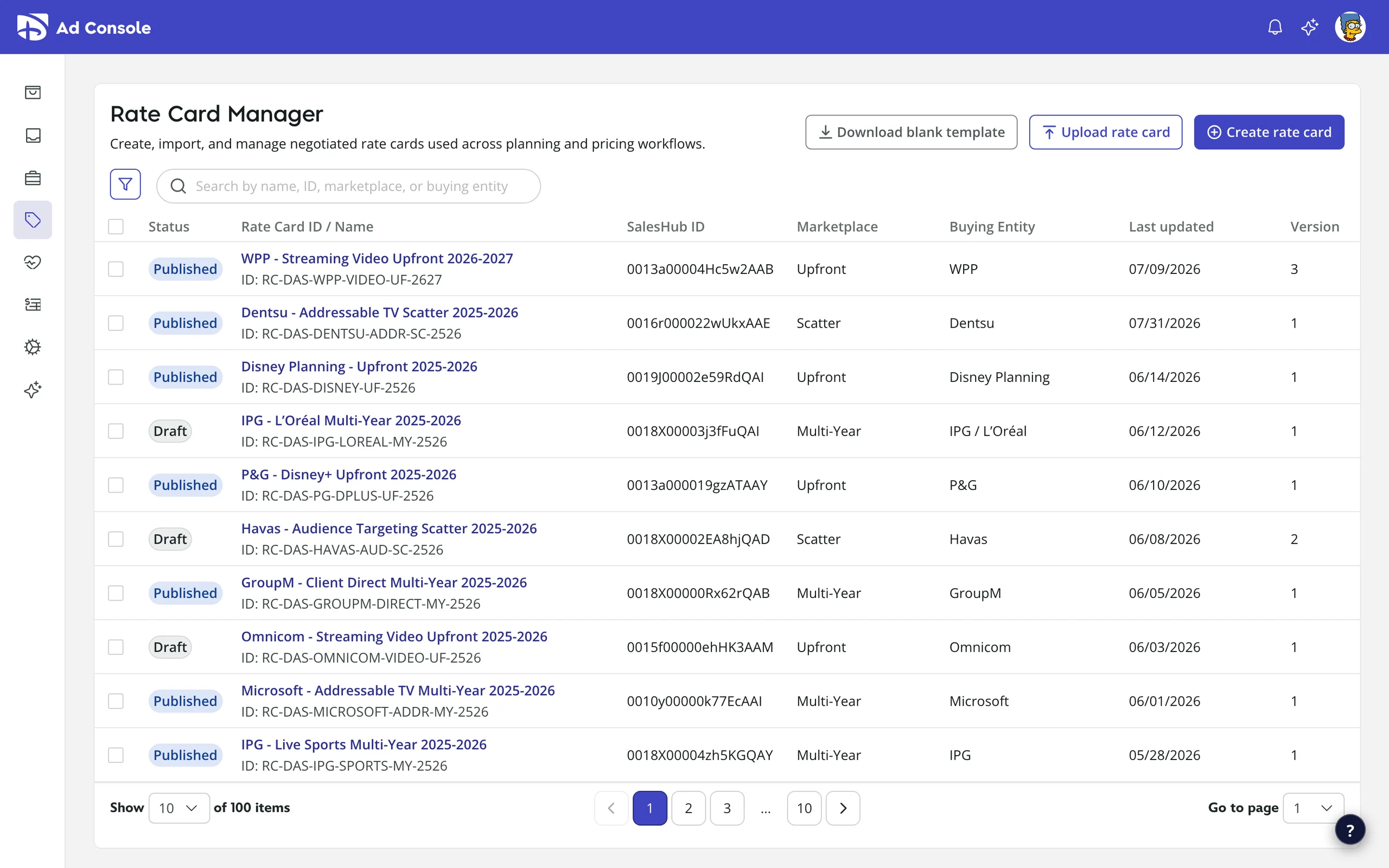Click the Published badge on Microsoft row

pyautogui.click(x=185, y=701)
